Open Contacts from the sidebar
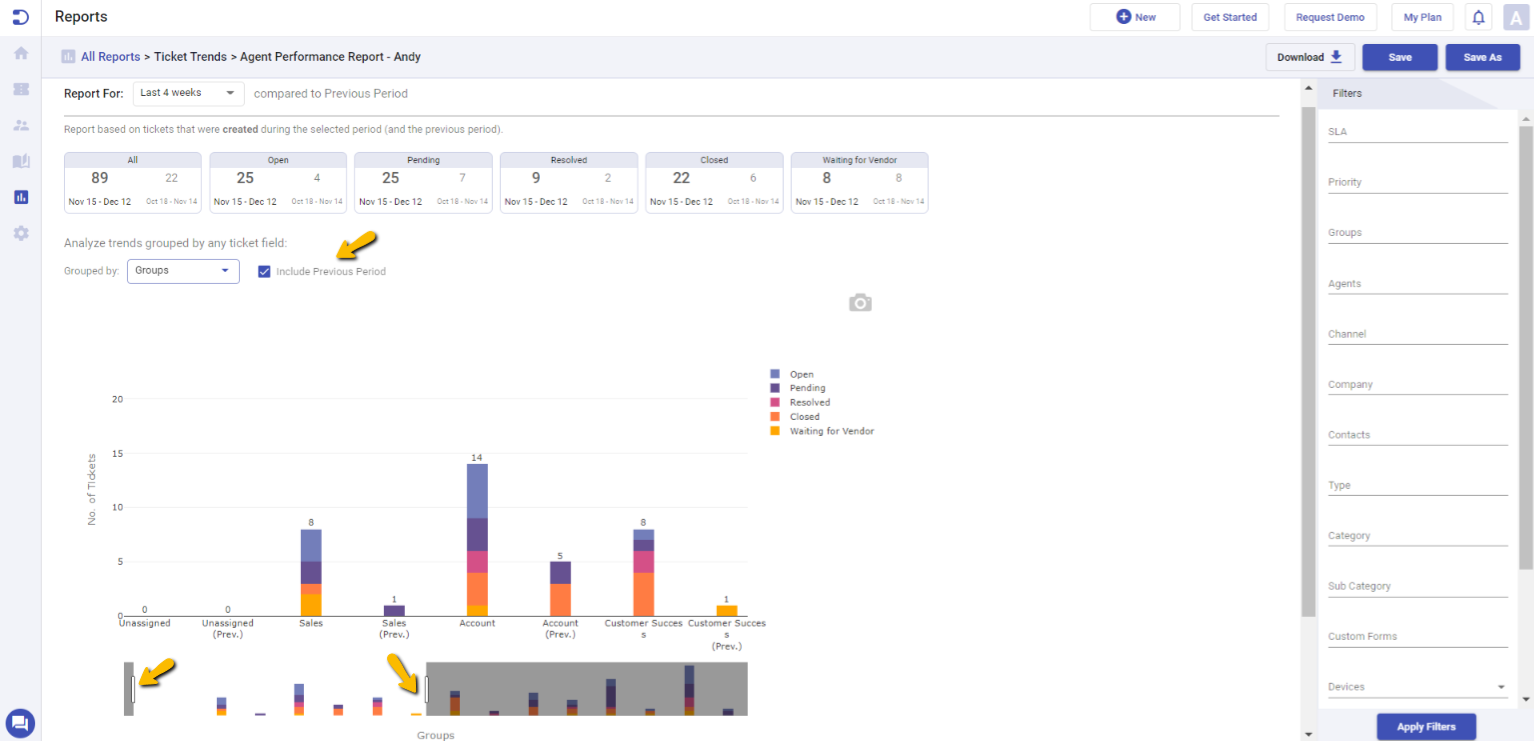 tap(20, 125)
